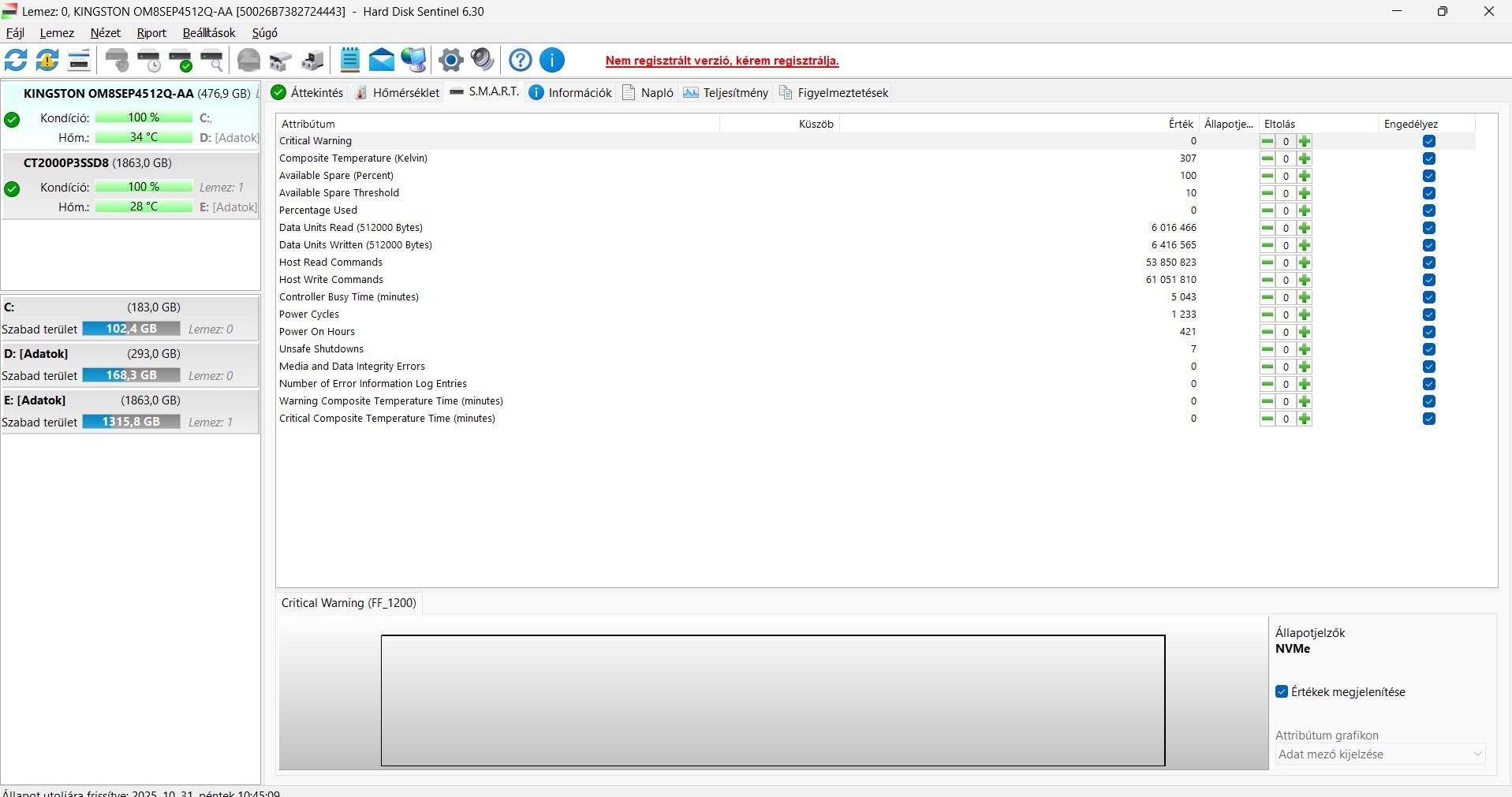Open the Adat mező kijelzése dropdown
Screen dimensions: 1512x797
tap(1380, 754)
